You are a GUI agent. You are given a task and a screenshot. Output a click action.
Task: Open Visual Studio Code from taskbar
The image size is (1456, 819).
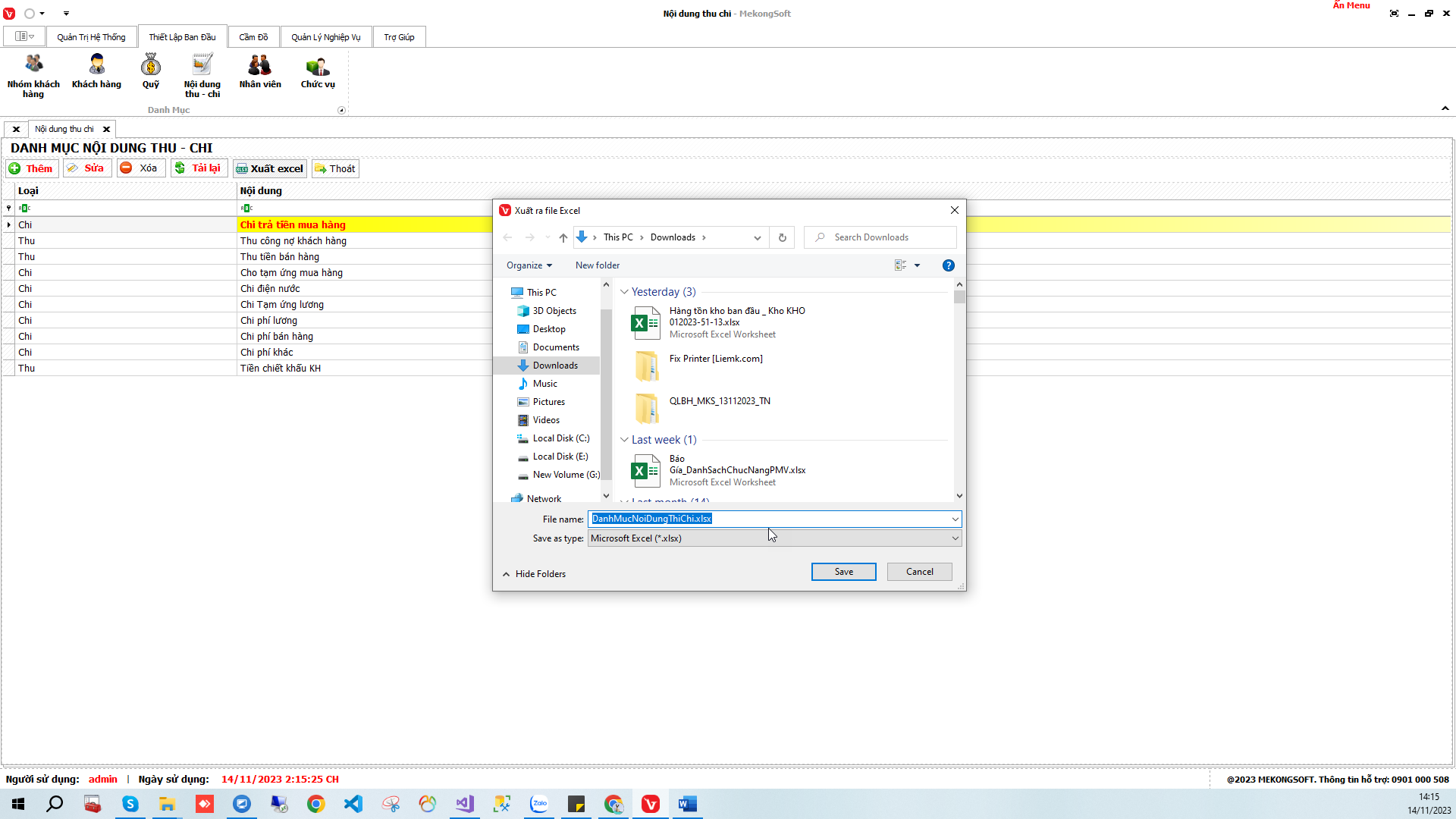click(x=353, y=804)
